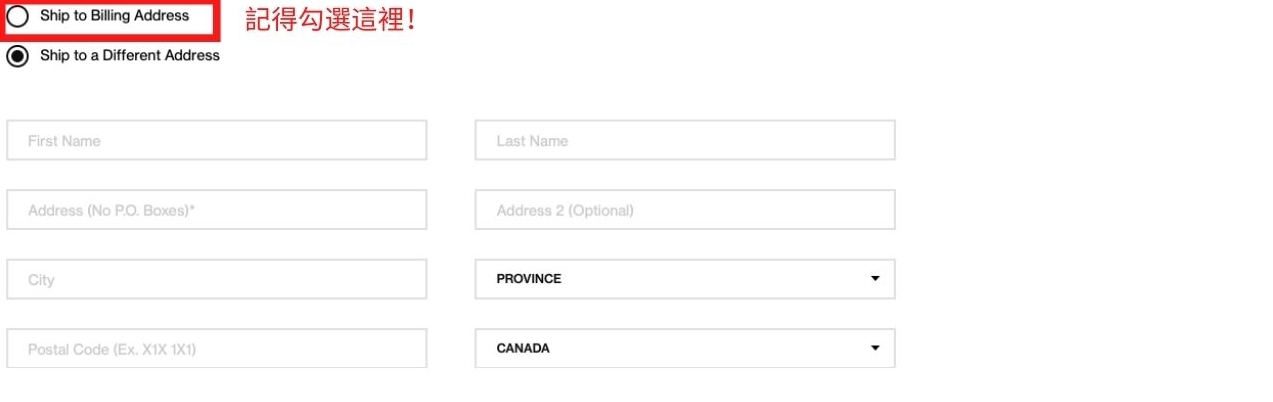Viewport: 1273px width, 402px height.
Task: Click the "Ship to a Different Address" label
Action: pos(129,56)
